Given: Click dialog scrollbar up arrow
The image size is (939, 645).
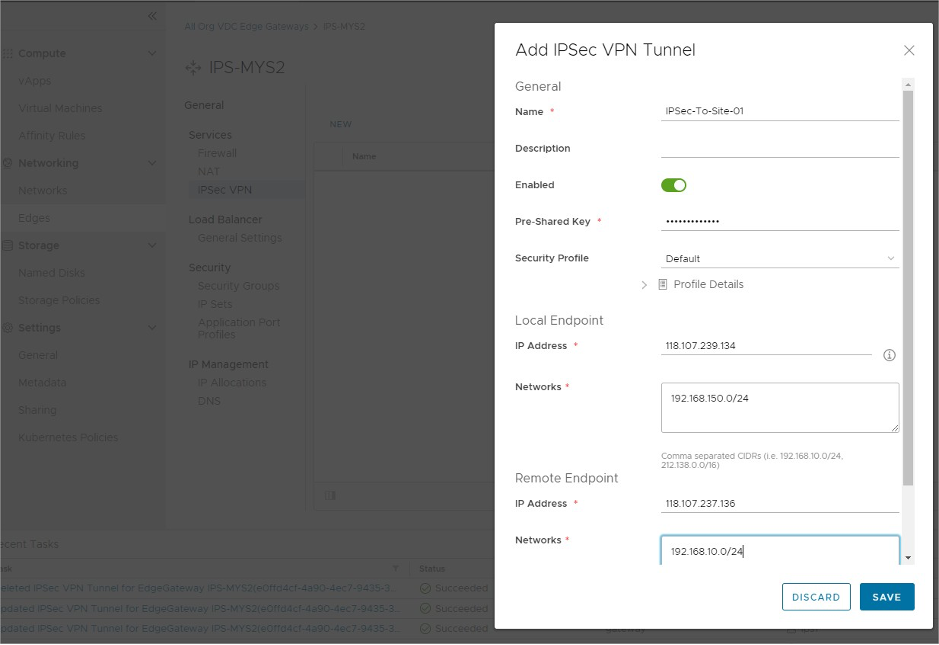Looking at the screenshot, I should (x=908, y=85).
